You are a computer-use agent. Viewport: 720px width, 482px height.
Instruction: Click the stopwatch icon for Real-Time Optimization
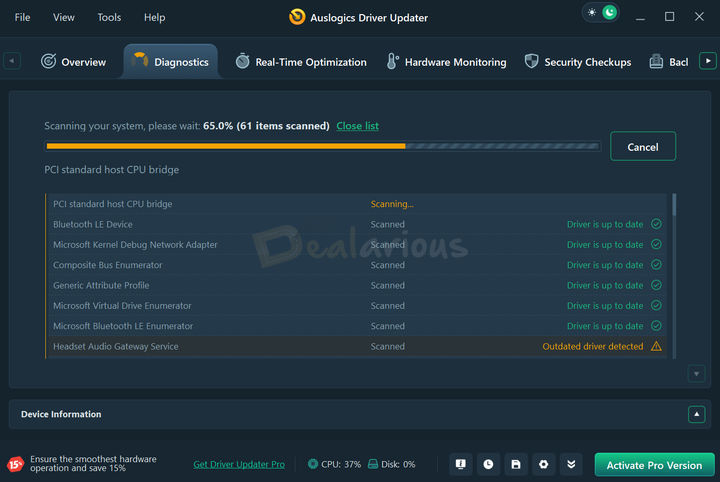(x=242, y=61)
